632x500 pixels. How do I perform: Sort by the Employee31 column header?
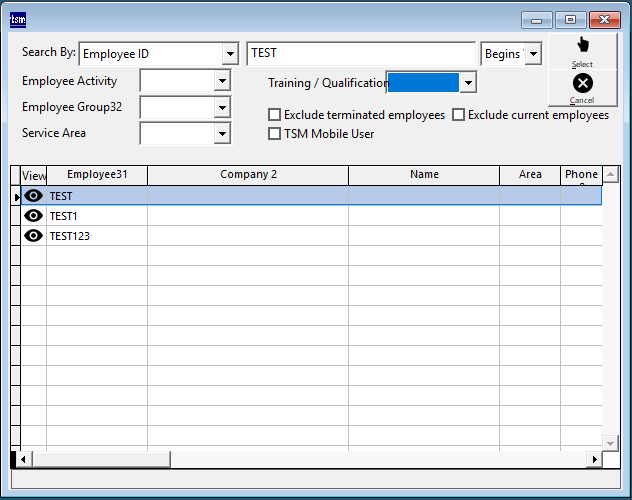tap(97, 175)
